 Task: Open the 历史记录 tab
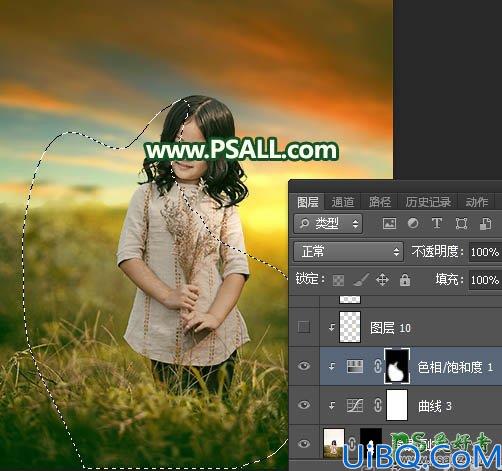pyautogui.click(x=428, y=202)
